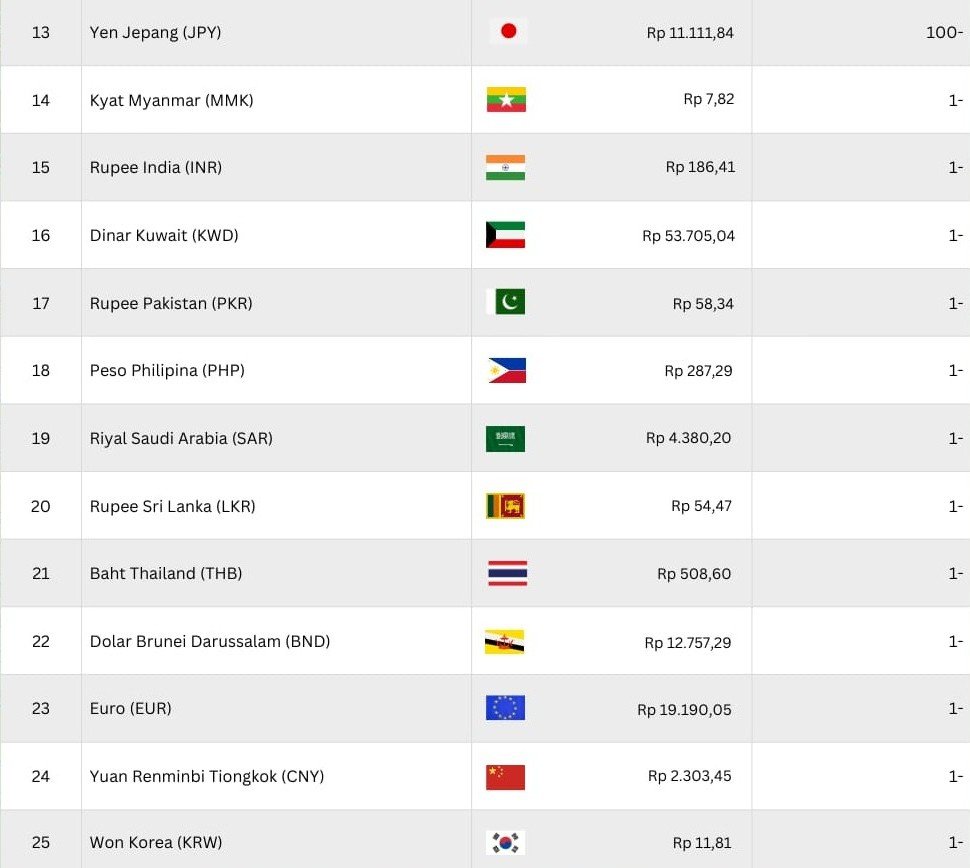
Task: Click the European Union flag icon
Action: point(506,709)
